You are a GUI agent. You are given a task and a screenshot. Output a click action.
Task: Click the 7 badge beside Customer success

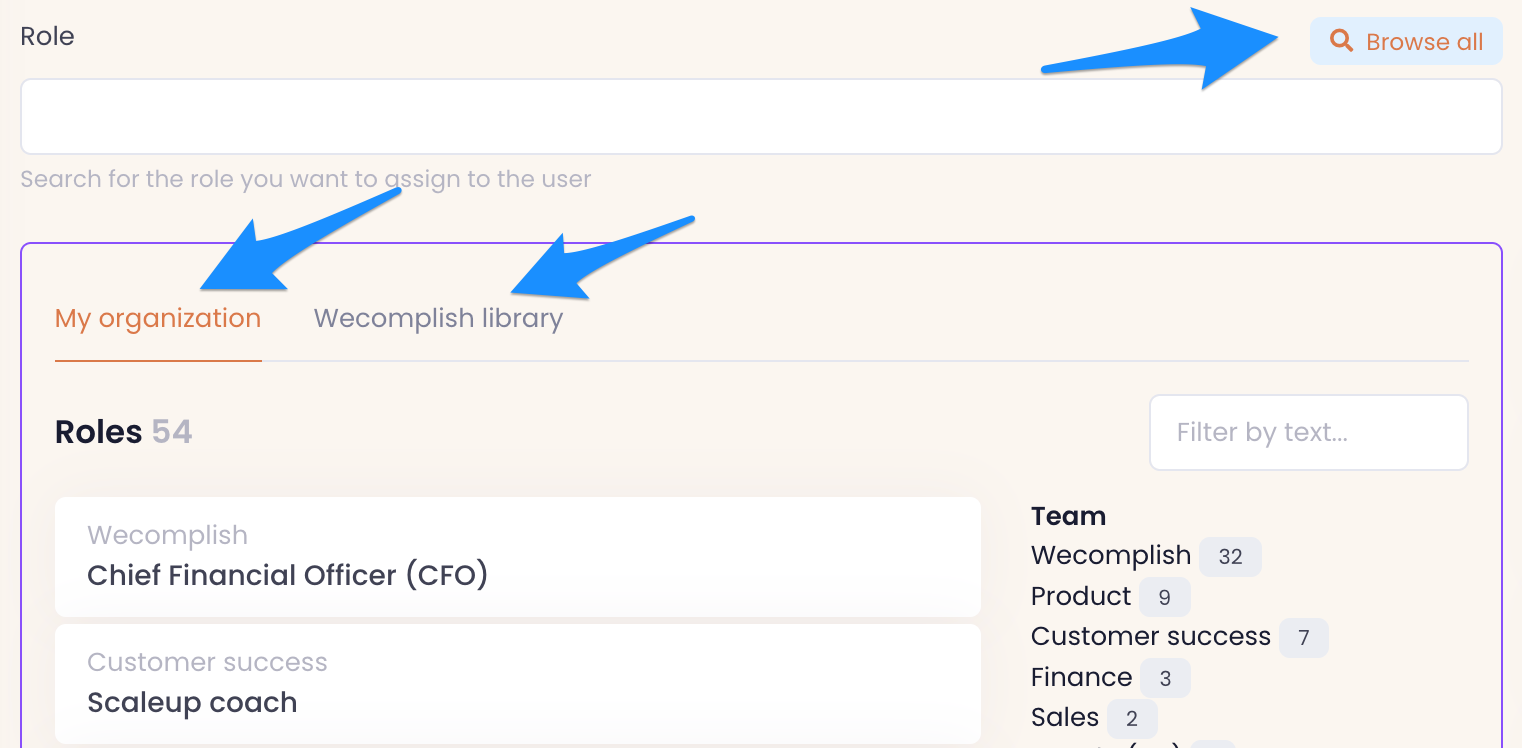point(1303,638)
